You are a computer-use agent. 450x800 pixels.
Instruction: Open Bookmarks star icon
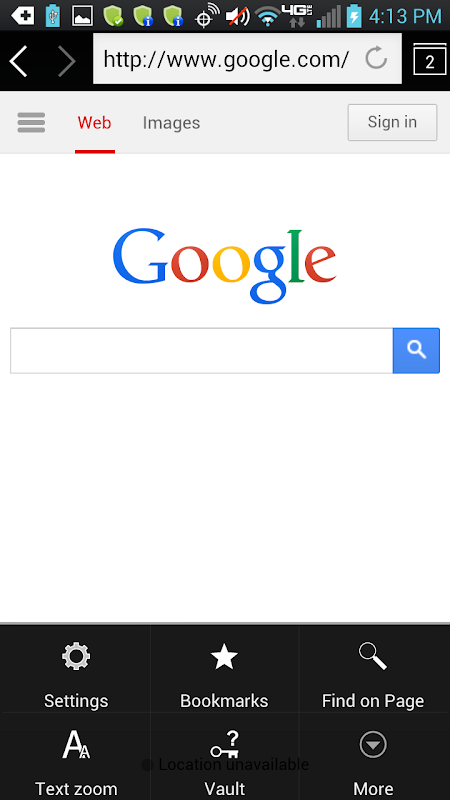(224, 669)
